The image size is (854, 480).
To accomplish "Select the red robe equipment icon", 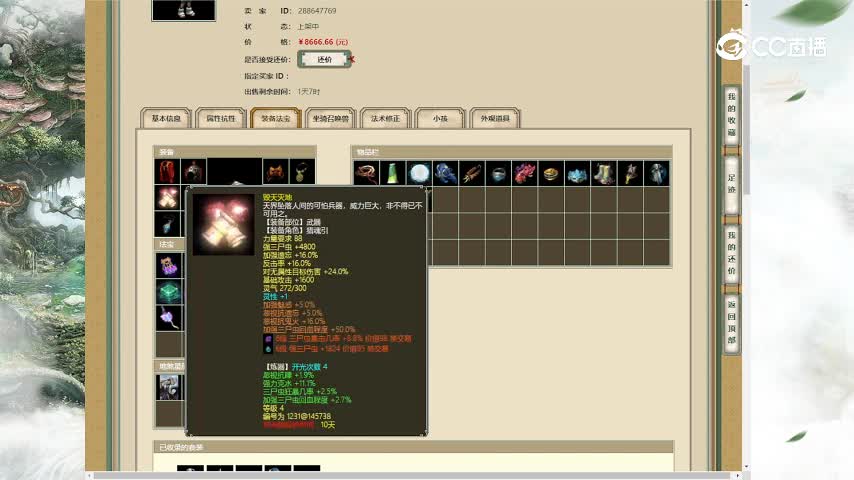I will [x=167, y=172].
